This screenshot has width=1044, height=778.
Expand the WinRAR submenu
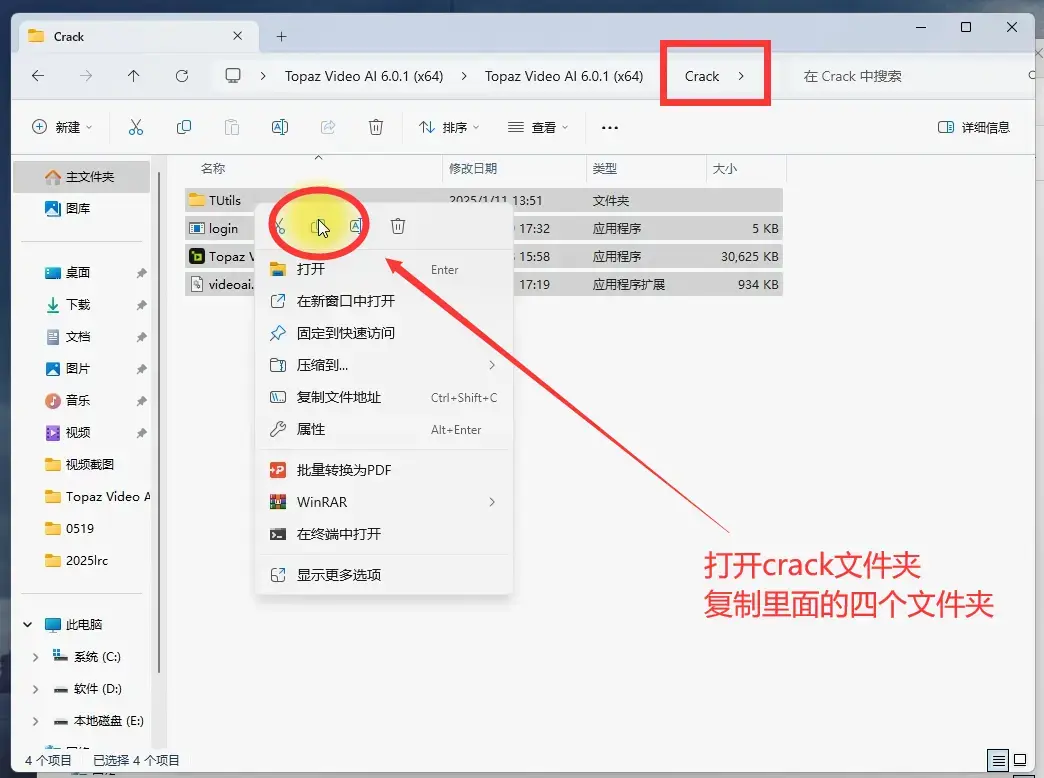(492, 502)
